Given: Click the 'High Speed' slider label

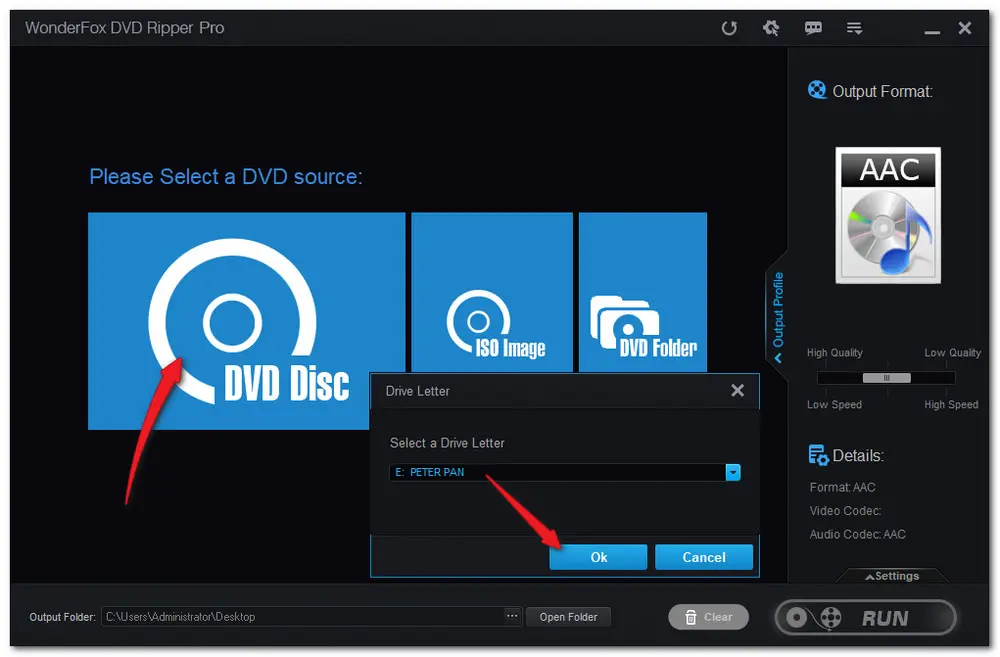Looking at the screenshot, I should tap(951, 404).
